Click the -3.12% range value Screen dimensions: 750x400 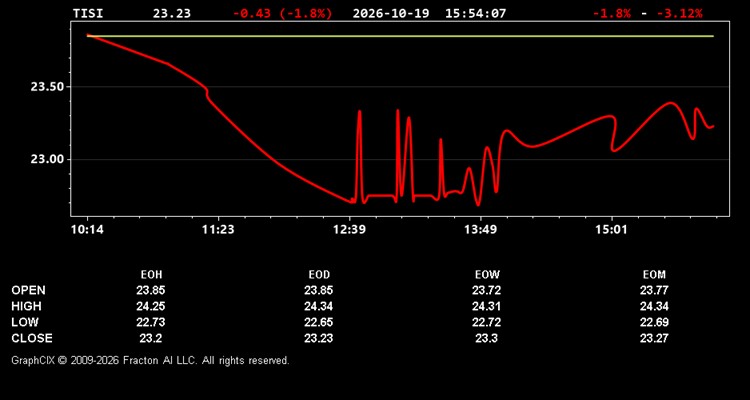coord(680,13)
